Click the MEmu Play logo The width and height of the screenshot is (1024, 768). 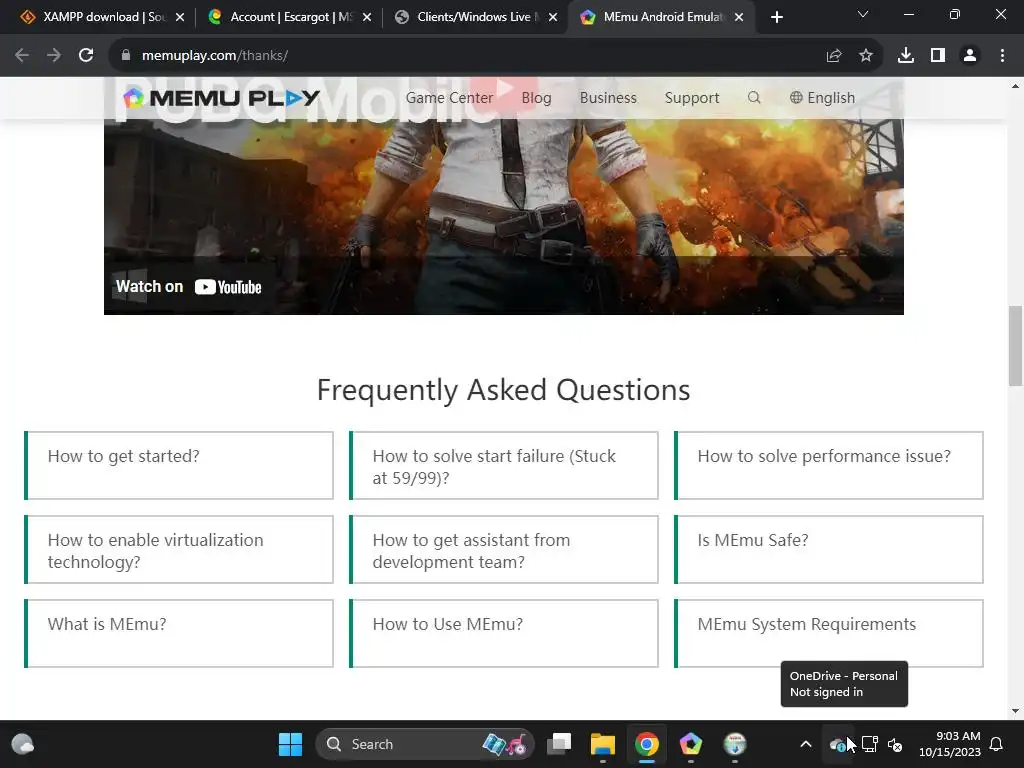[221, 98]
